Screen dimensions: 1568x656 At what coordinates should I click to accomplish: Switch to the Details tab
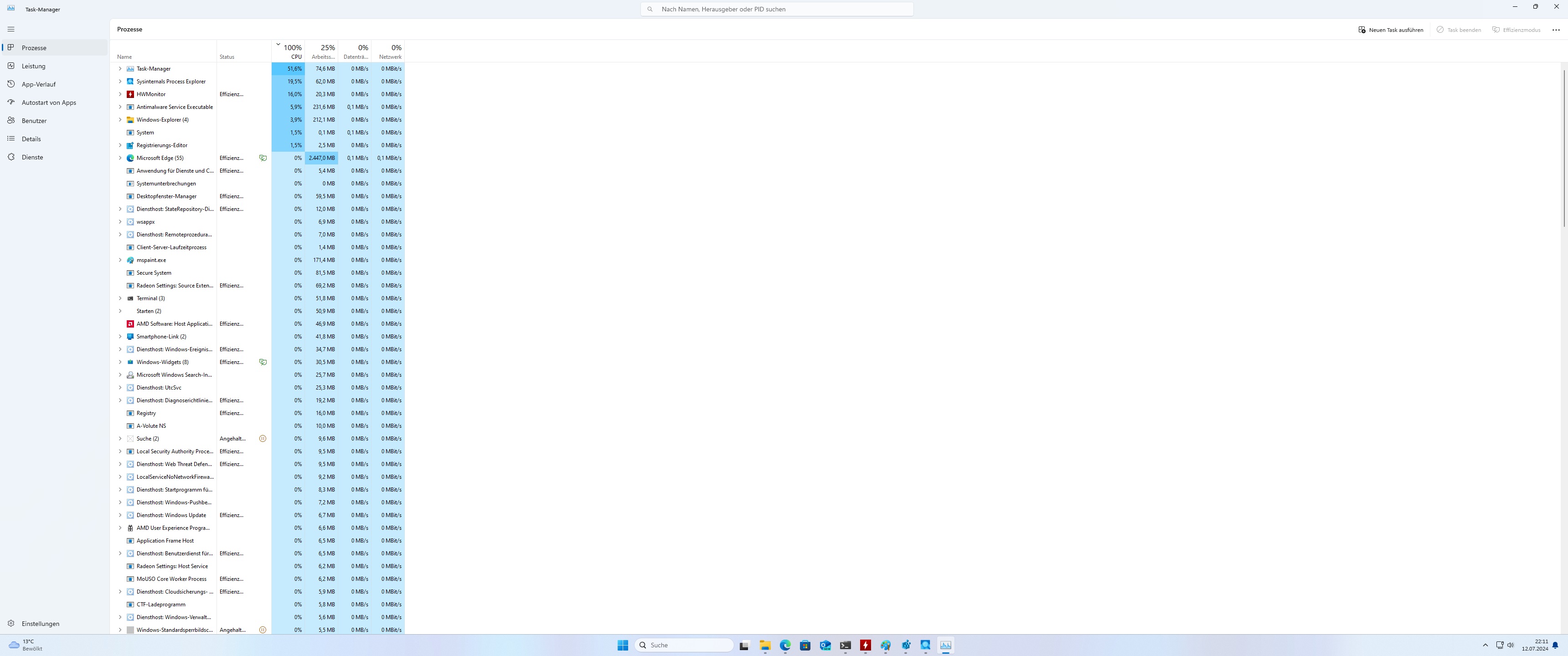pyautogui.click(x=31, y=139)
